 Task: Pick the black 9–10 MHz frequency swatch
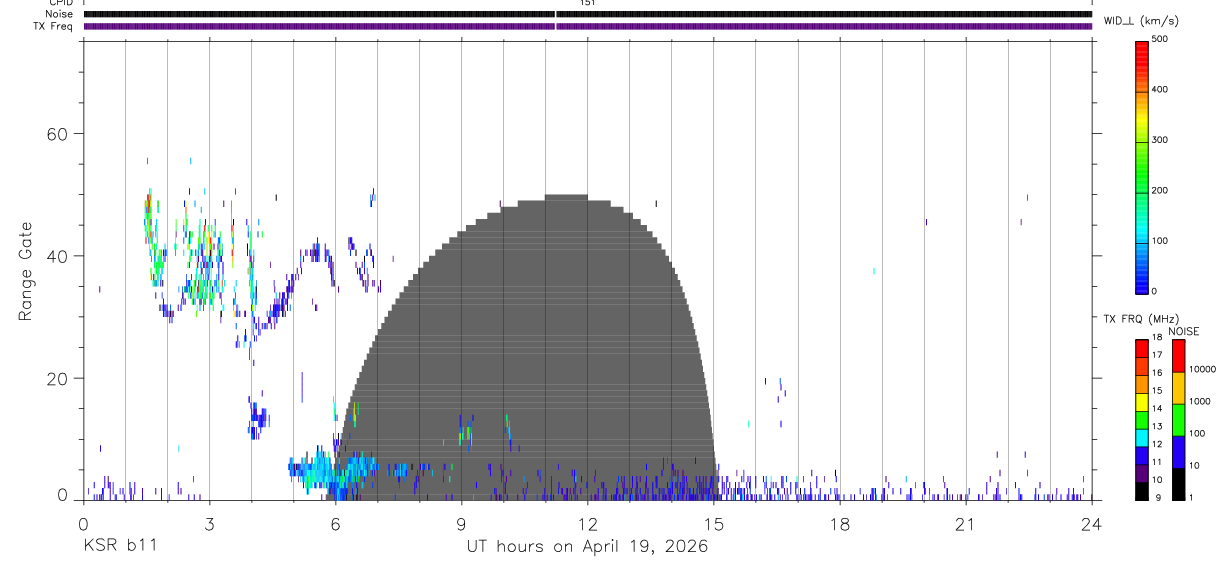1141,490
